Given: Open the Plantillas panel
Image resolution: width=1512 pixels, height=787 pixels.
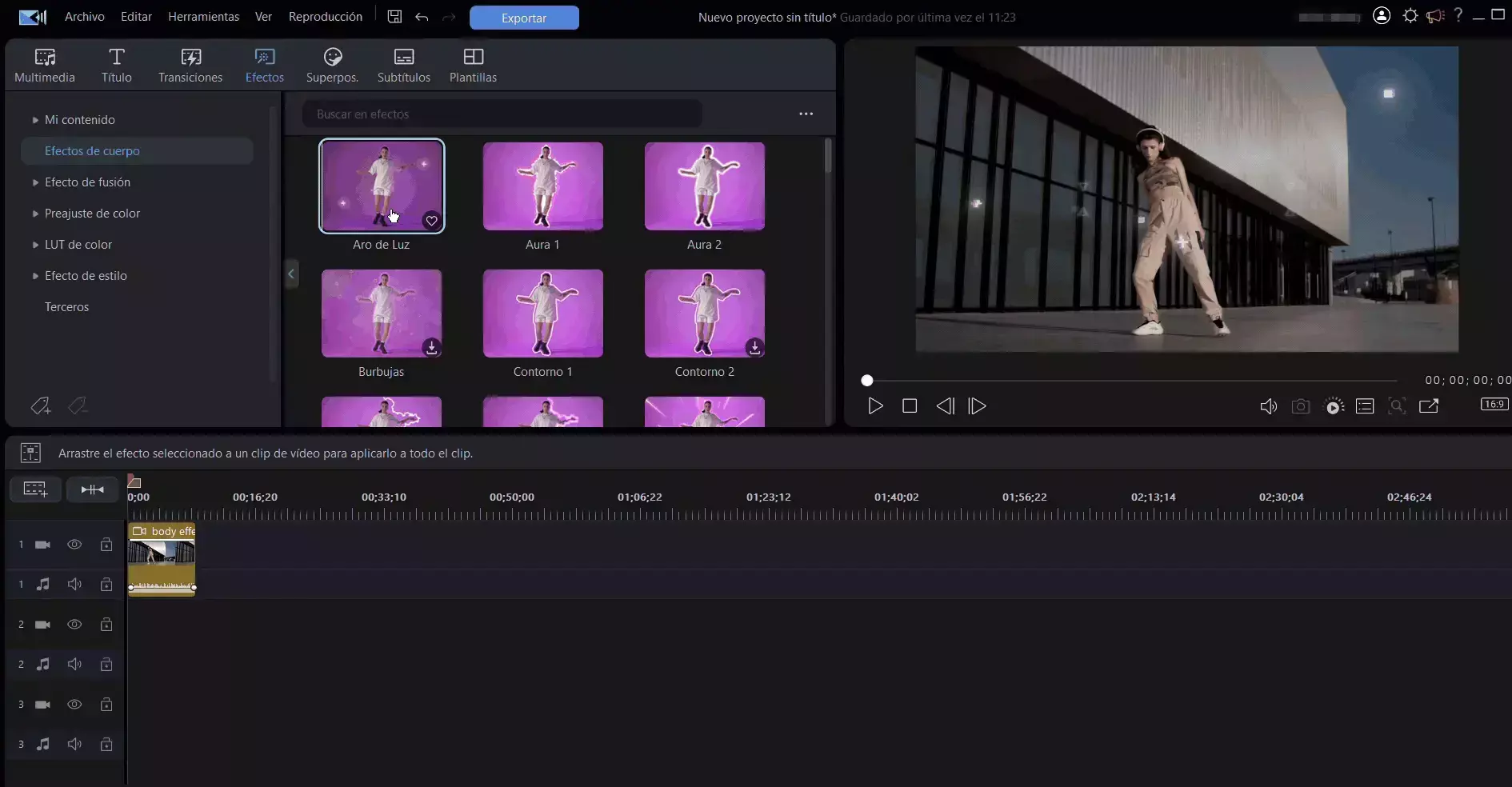Looking at the screenshot, I should point(472,64).
